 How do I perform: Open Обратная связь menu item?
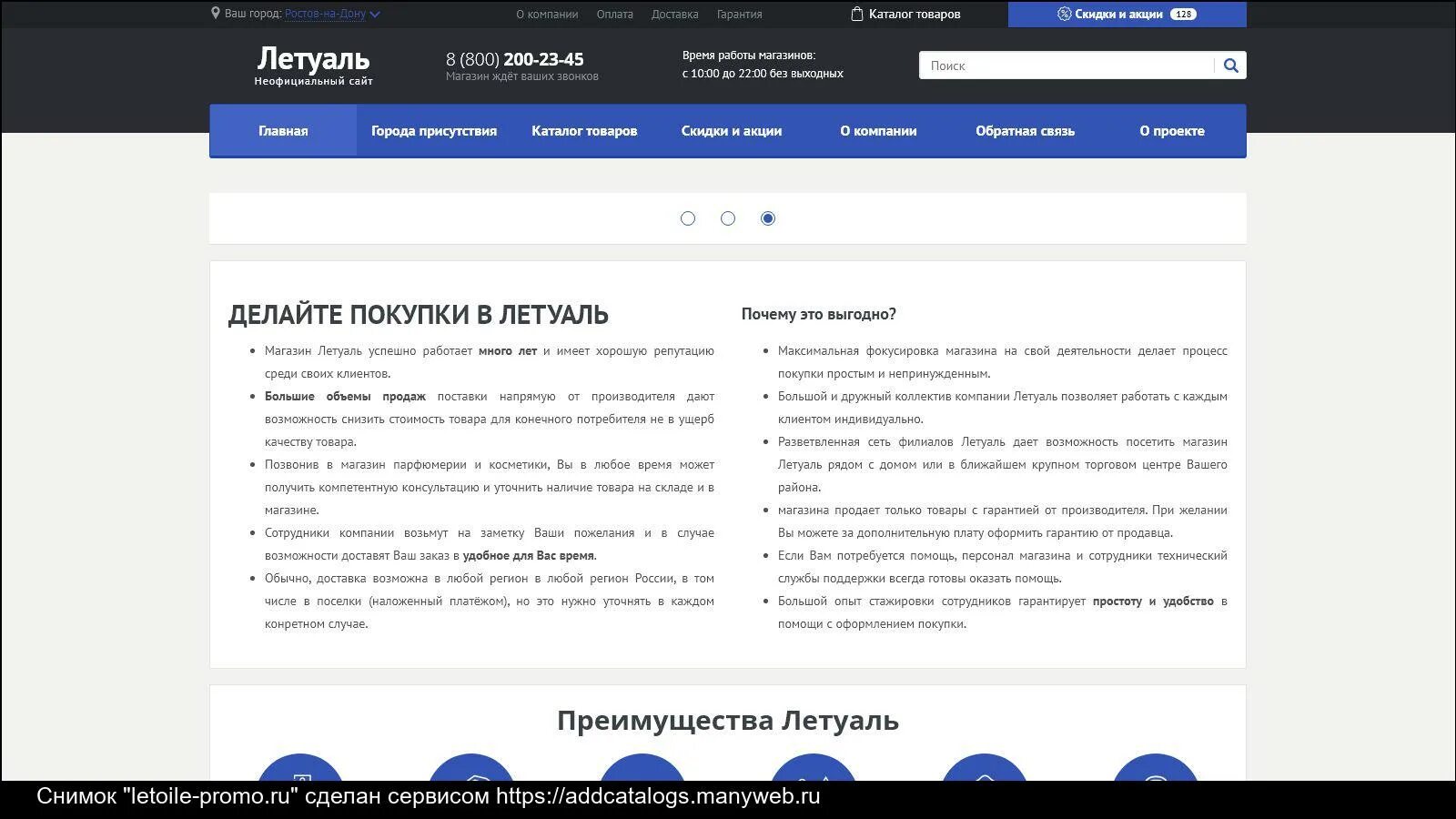1025,131
